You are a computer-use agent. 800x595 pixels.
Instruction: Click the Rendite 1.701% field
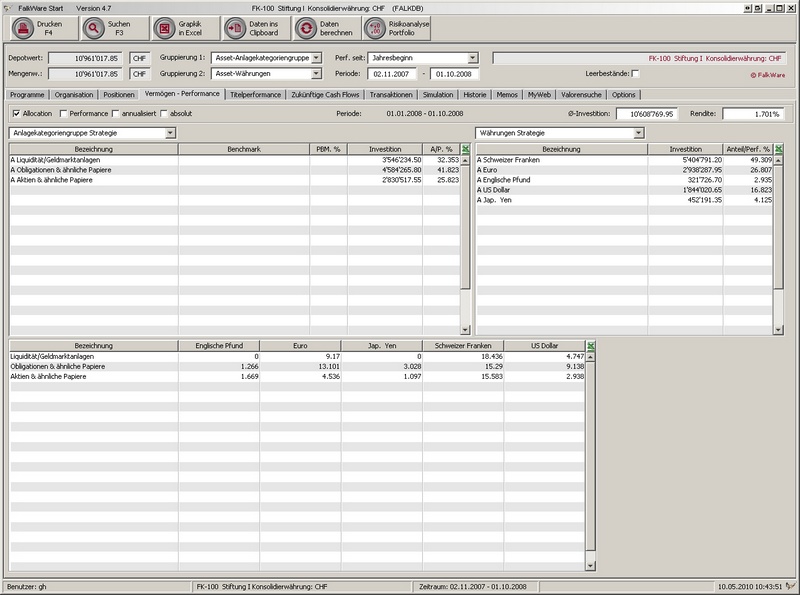(x=753, y=114)
